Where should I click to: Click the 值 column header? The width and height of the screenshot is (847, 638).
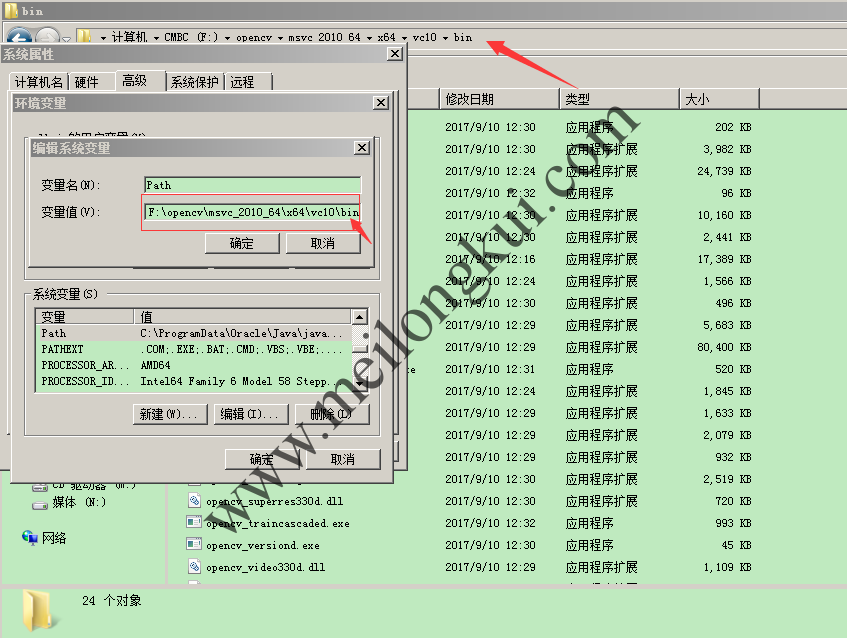[x=243, y=317]
